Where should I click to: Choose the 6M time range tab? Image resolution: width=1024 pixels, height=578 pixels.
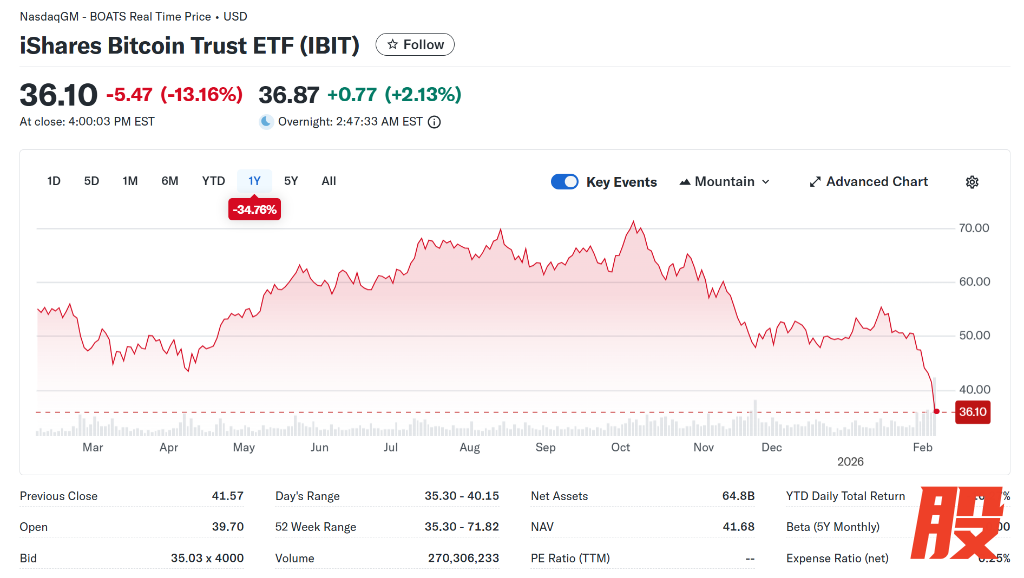(x=170, y=181)
